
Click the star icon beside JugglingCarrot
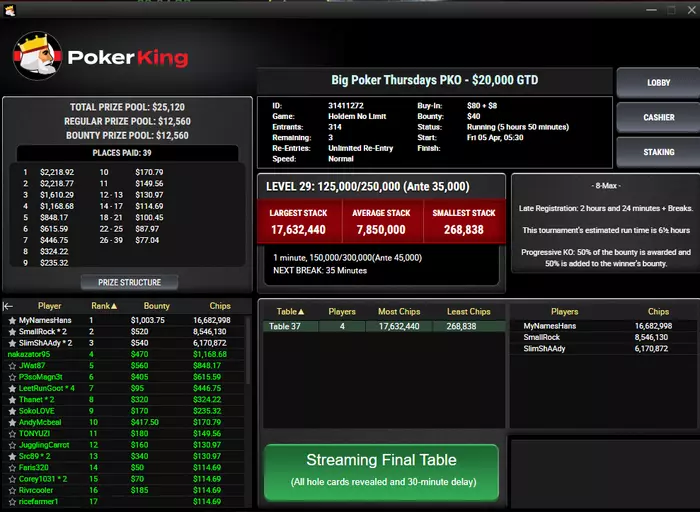tap(12, 445)
